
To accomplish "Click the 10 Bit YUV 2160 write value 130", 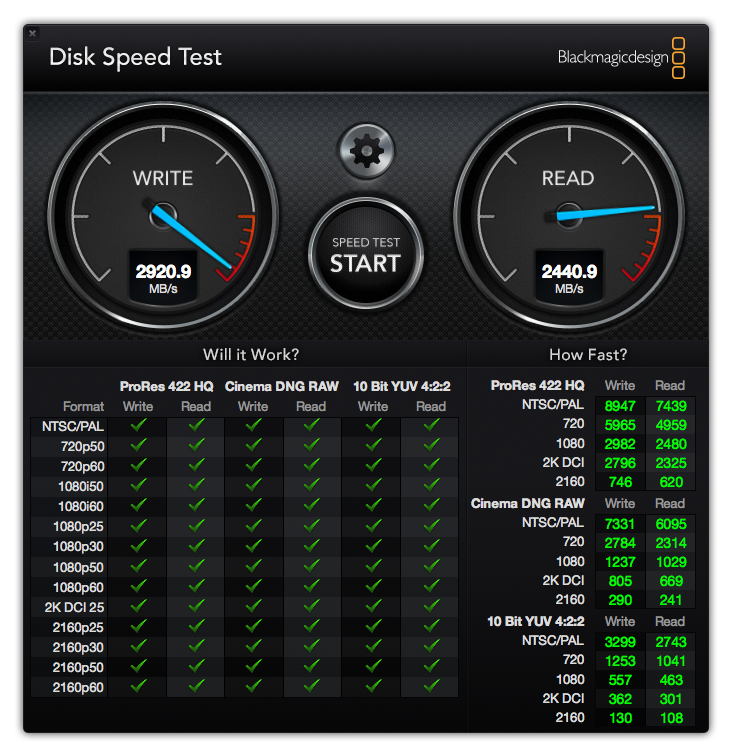I will tap(620, 718).
